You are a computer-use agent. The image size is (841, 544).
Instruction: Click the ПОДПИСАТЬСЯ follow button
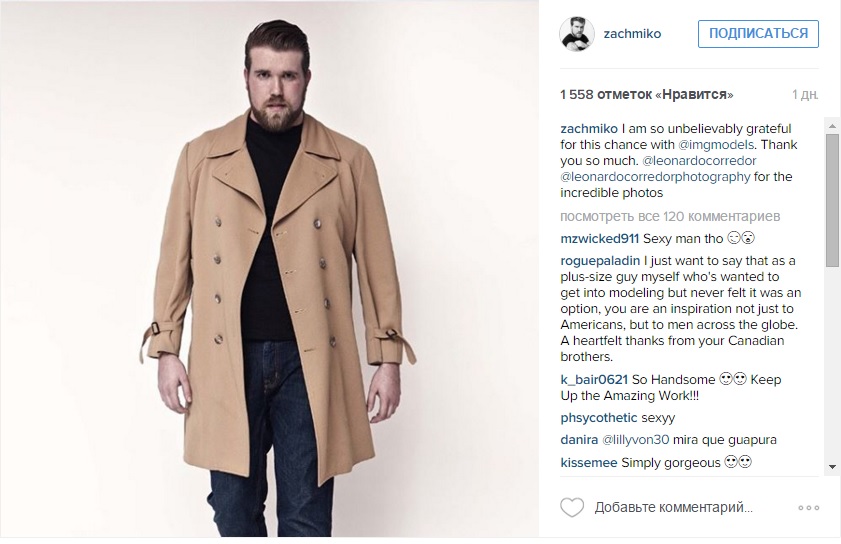(758, 34)
